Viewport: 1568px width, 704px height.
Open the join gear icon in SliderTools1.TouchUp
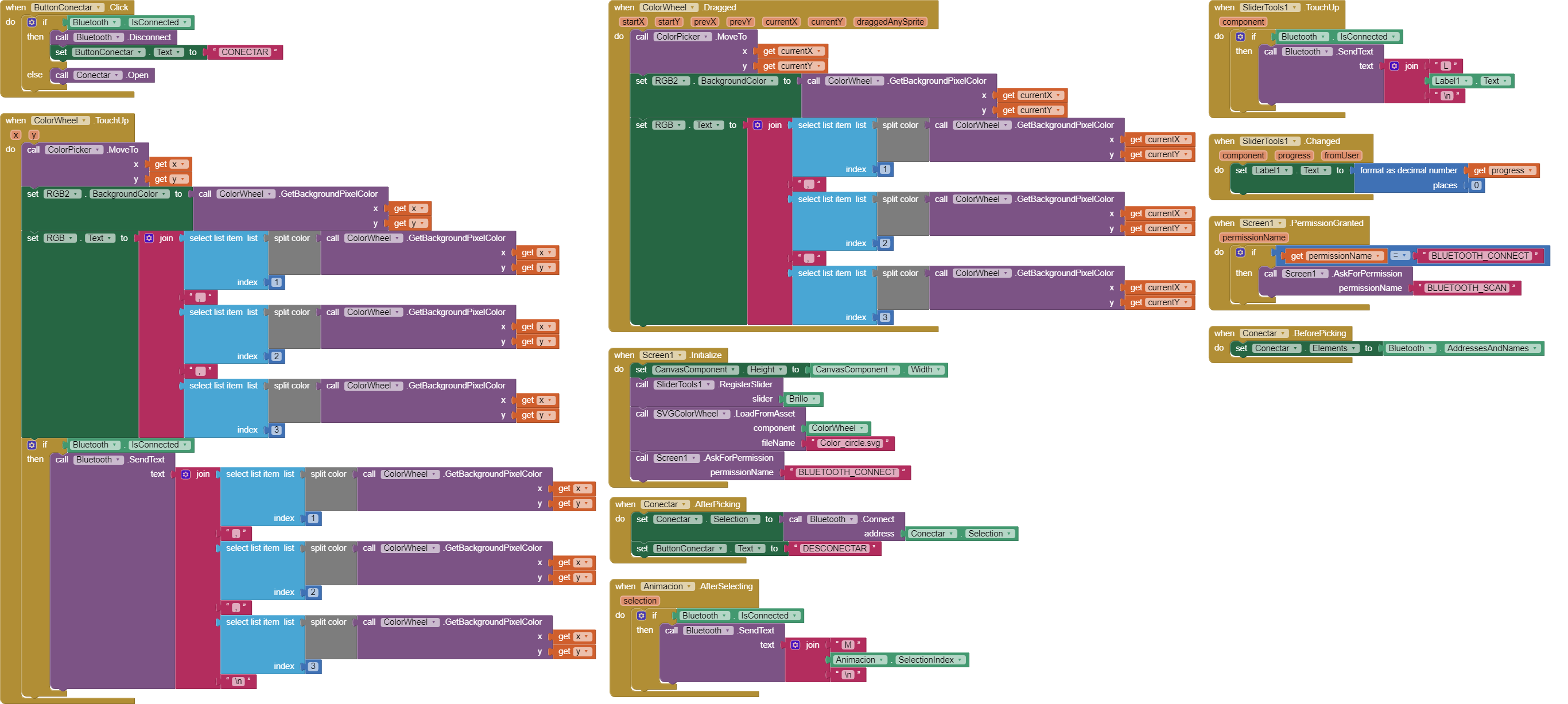coord(1394,67)
